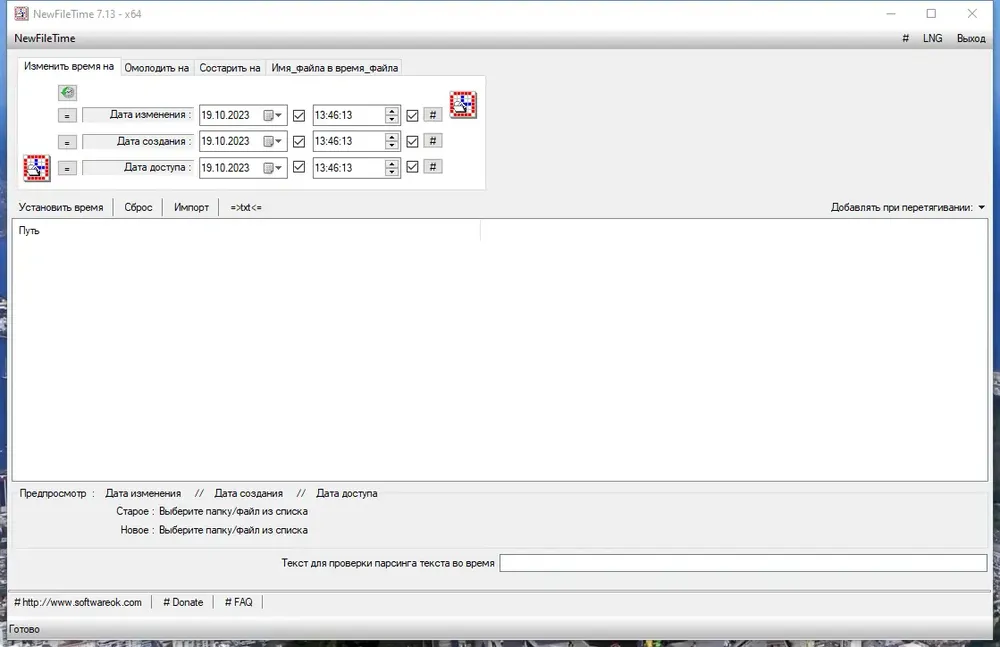Click the # button in Дата доступа row
The width and height of the screenshot is (1000, 647).
(433, 167)
